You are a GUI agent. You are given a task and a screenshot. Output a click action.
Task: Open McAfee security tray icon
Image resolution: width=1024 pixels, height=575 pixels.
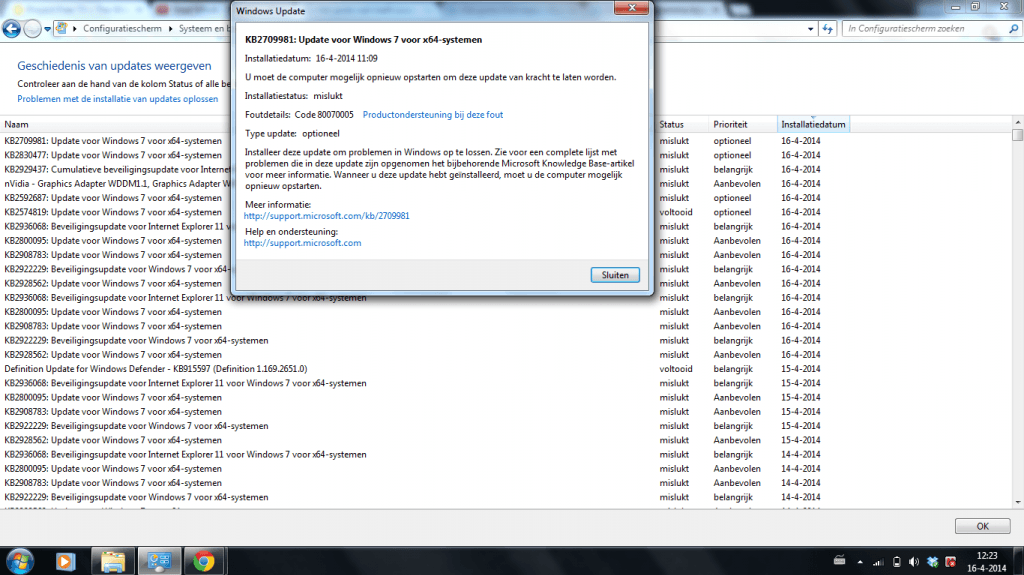(951, 562)
